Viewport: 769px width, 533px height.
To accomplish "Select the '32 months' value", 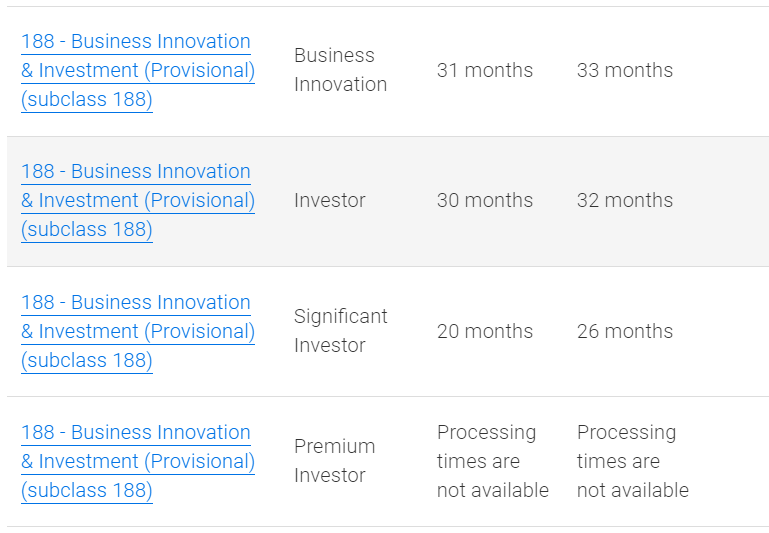I will click(x=625, y=200).
